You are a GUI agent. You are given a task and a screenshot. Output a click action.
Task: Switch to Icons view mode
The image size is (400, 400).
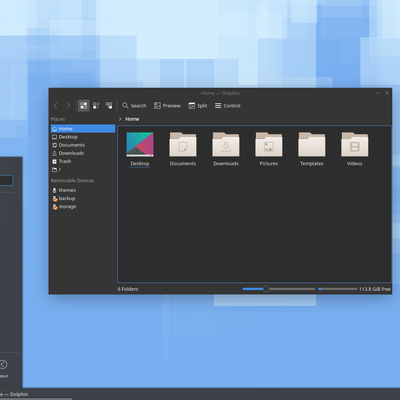[x=84, y=106]
